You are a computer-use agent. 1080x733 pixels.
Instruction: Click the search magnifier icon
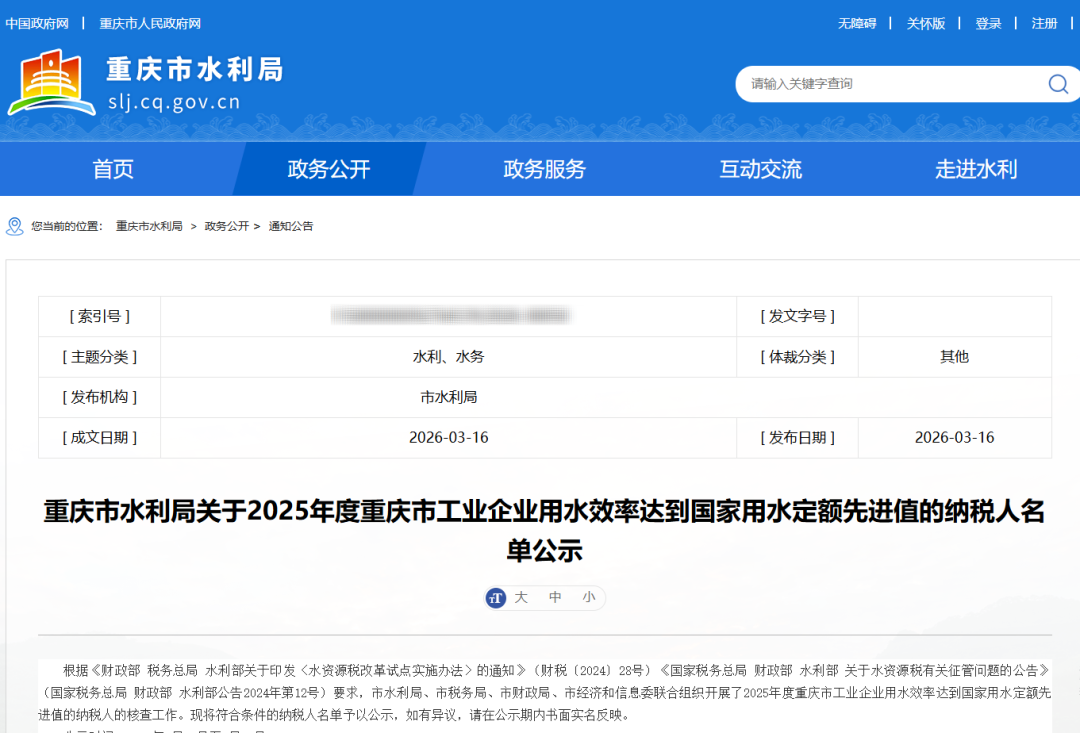tap(1057, 84)
